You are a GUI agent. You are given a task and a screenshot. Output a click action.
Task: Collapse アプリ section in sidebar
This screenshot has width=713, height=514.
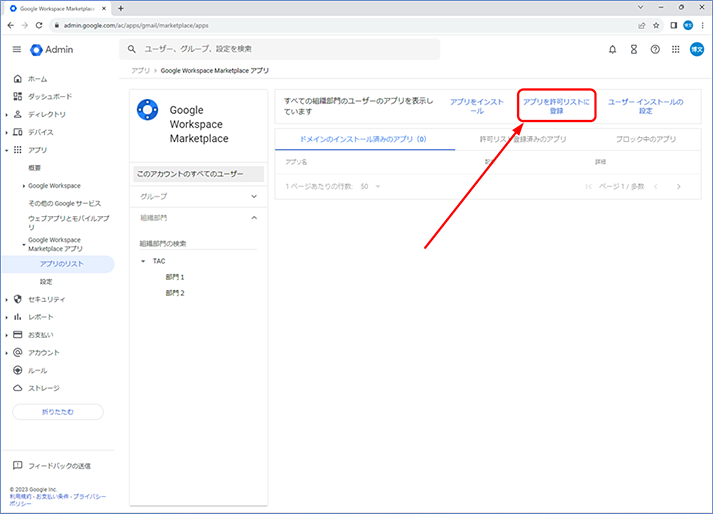(6, 150)
